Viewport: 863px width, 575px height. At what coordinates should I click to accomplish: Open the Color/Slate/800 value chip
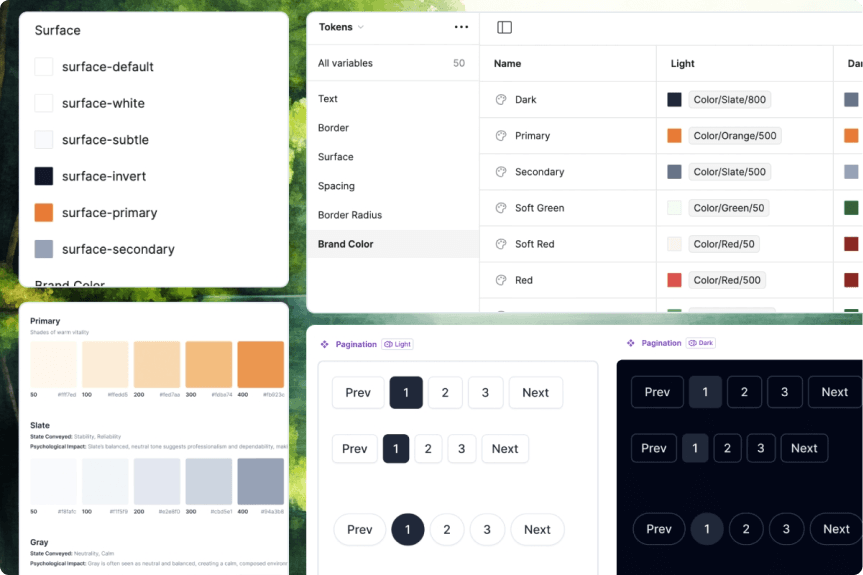click(729, 100)
